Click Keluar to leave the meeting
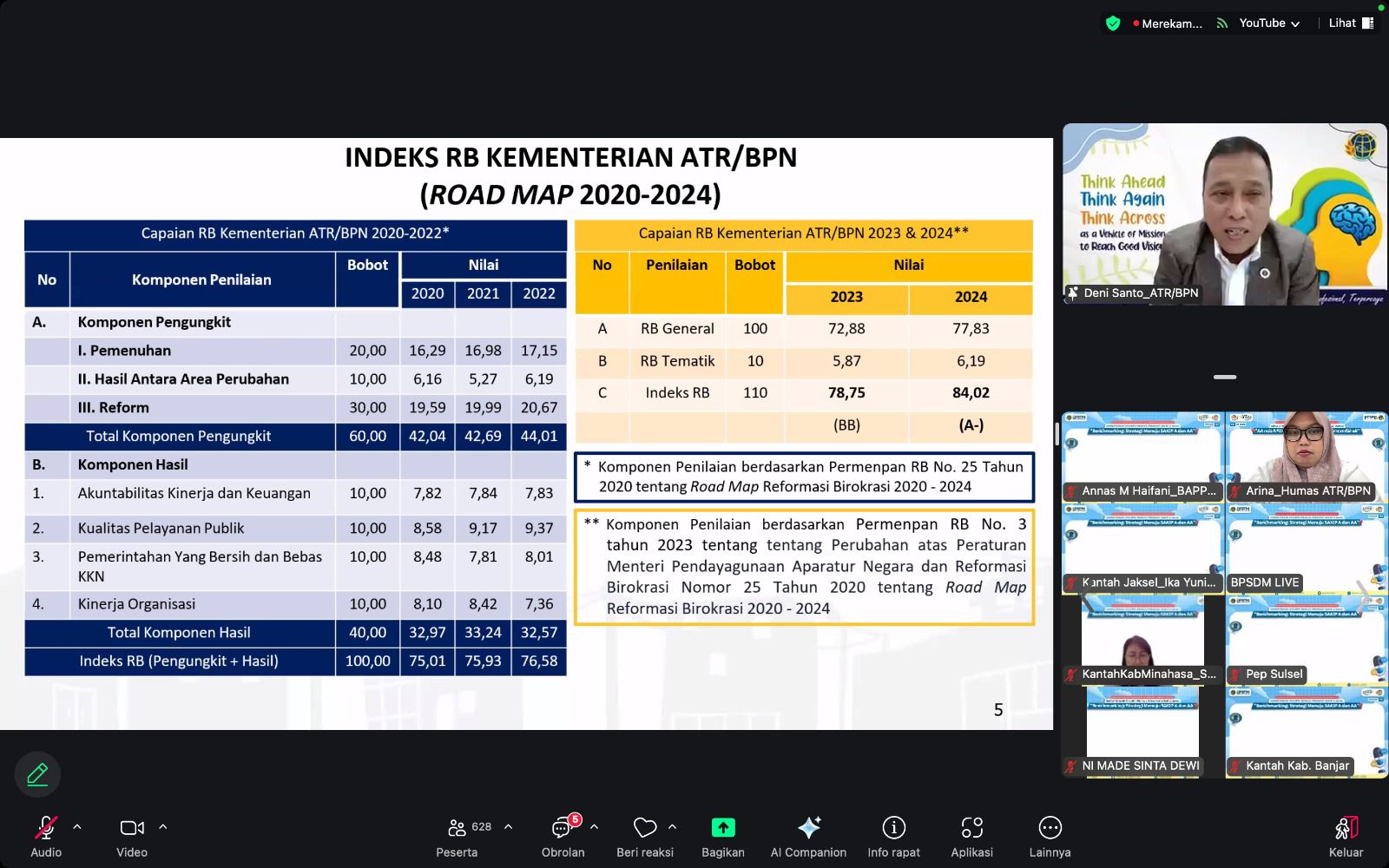 click(x=1345, y=827)
